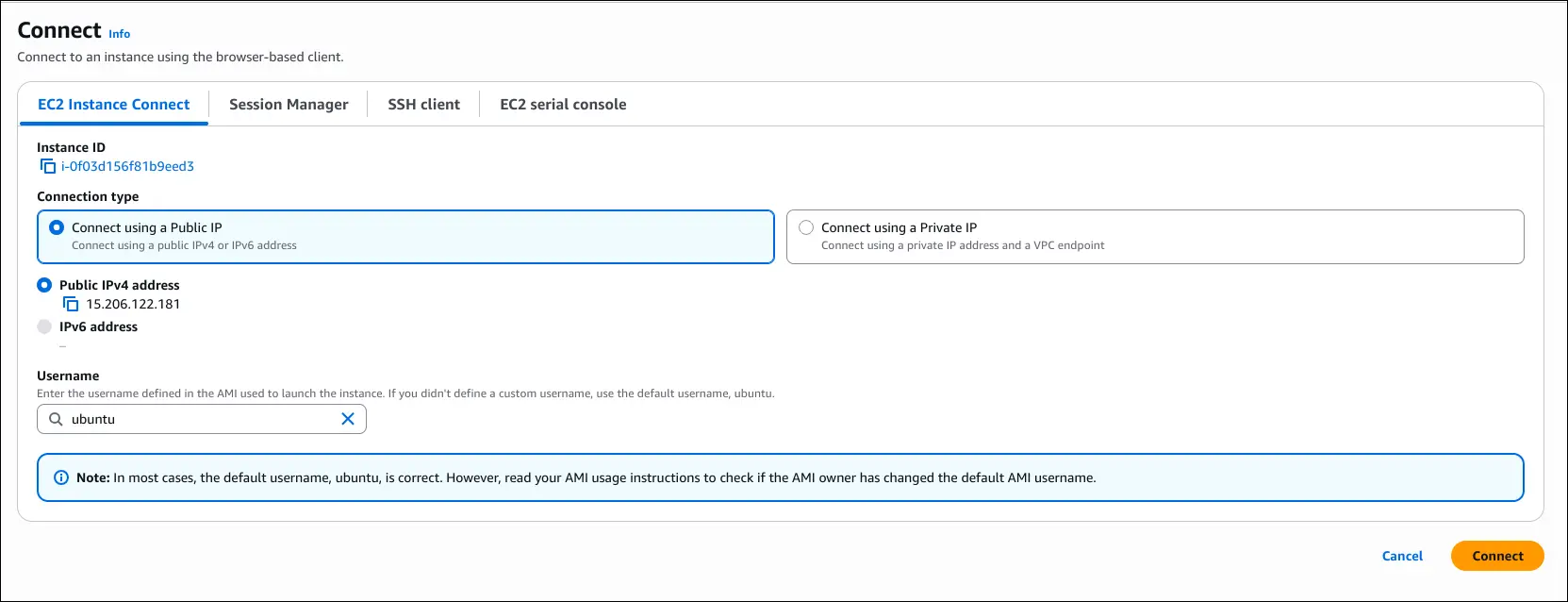Click the info circle icon in the note
The width and height of the screenshot is (1568, 602).
click(x=61, y=477)
